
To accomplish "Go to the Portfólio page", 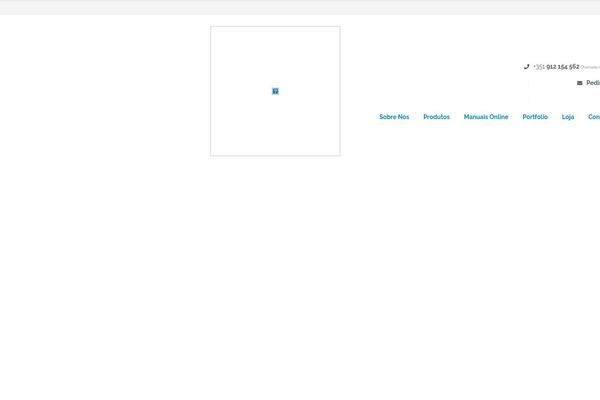I will 535,117.
